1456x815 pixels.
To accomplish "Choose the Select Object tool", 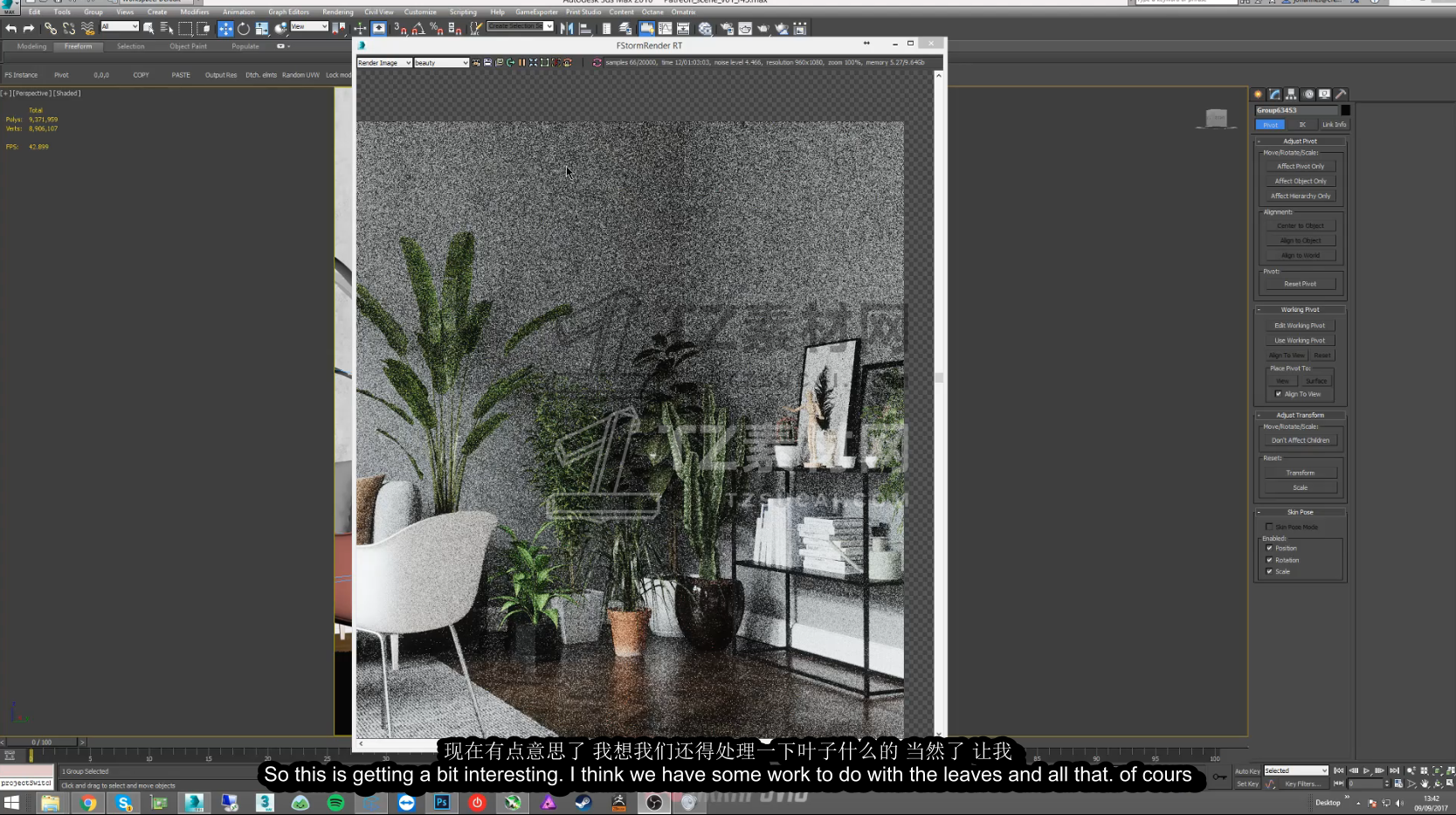I will point(148,29).
